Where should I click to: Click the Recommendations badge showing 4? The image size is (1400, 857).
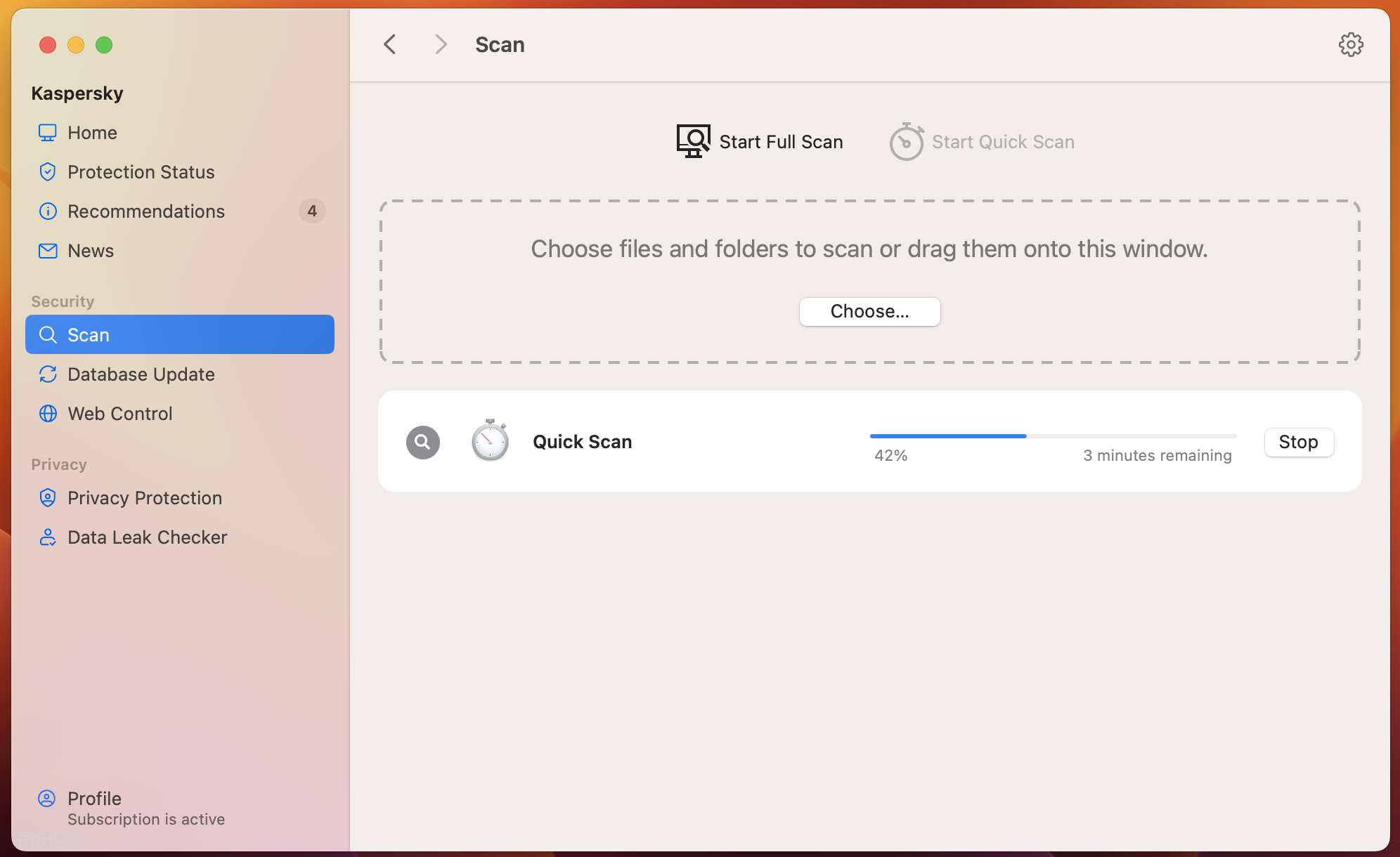(312, 211)
